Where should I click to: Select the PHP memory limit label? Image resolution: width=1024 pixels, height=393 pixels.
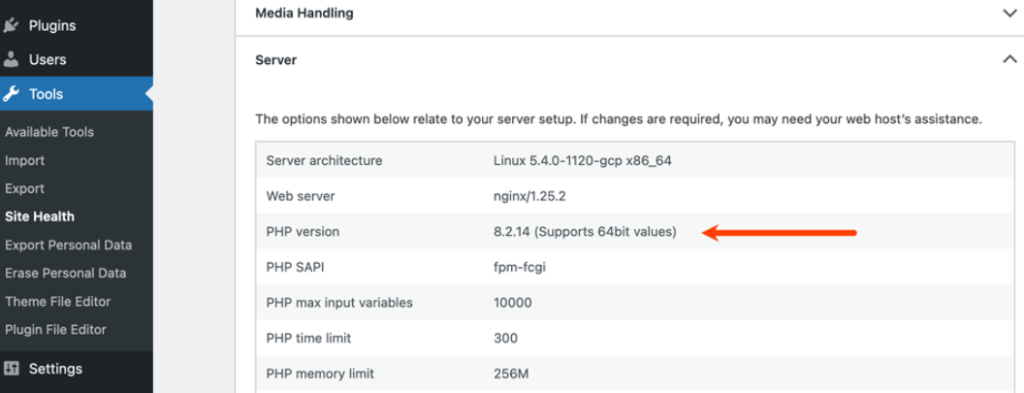click(x=320, y=374)
